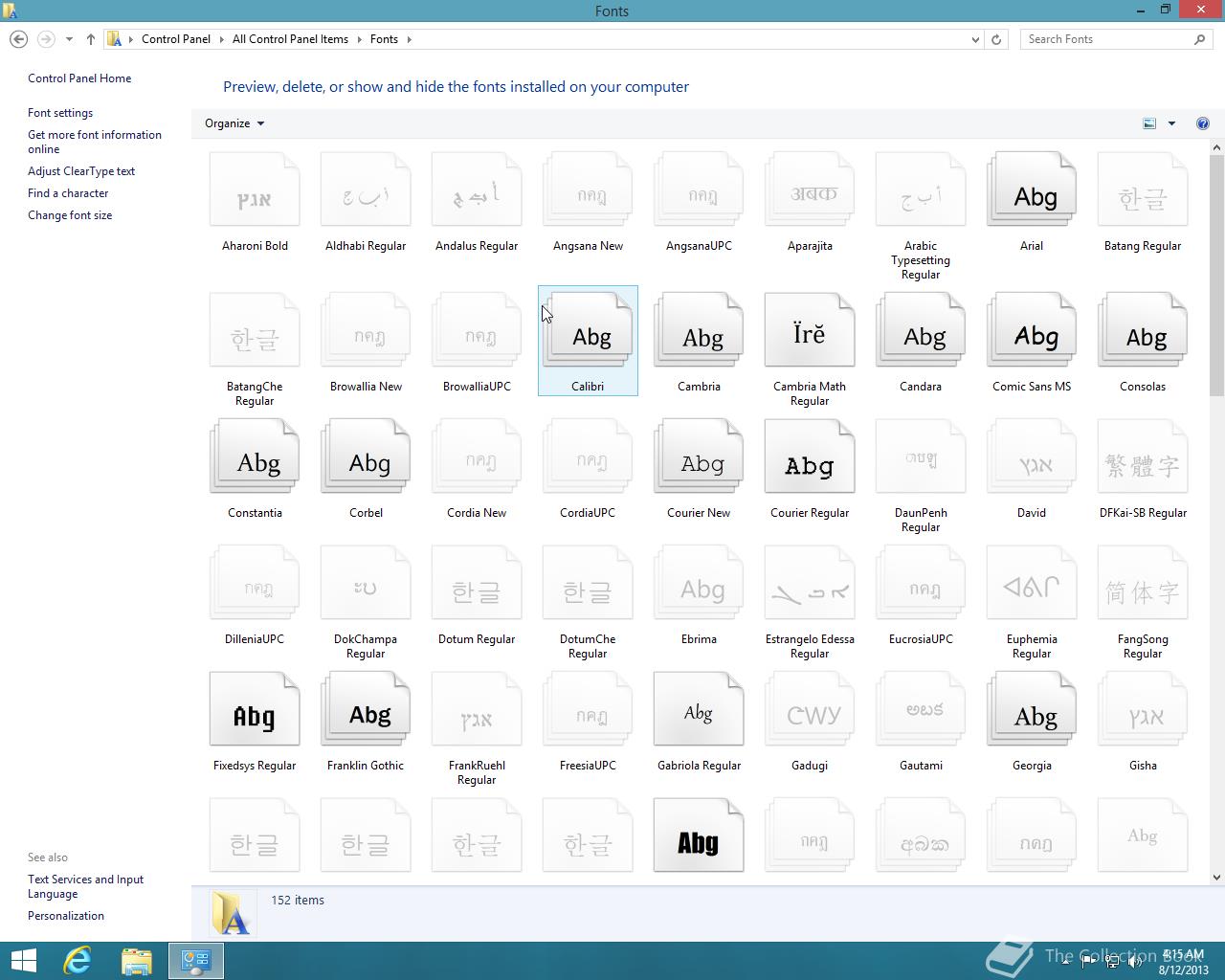Screen dimensions: 1225x980
Task: Expand the chevron after Fonts breadcrumb
Action: [409, 39]
